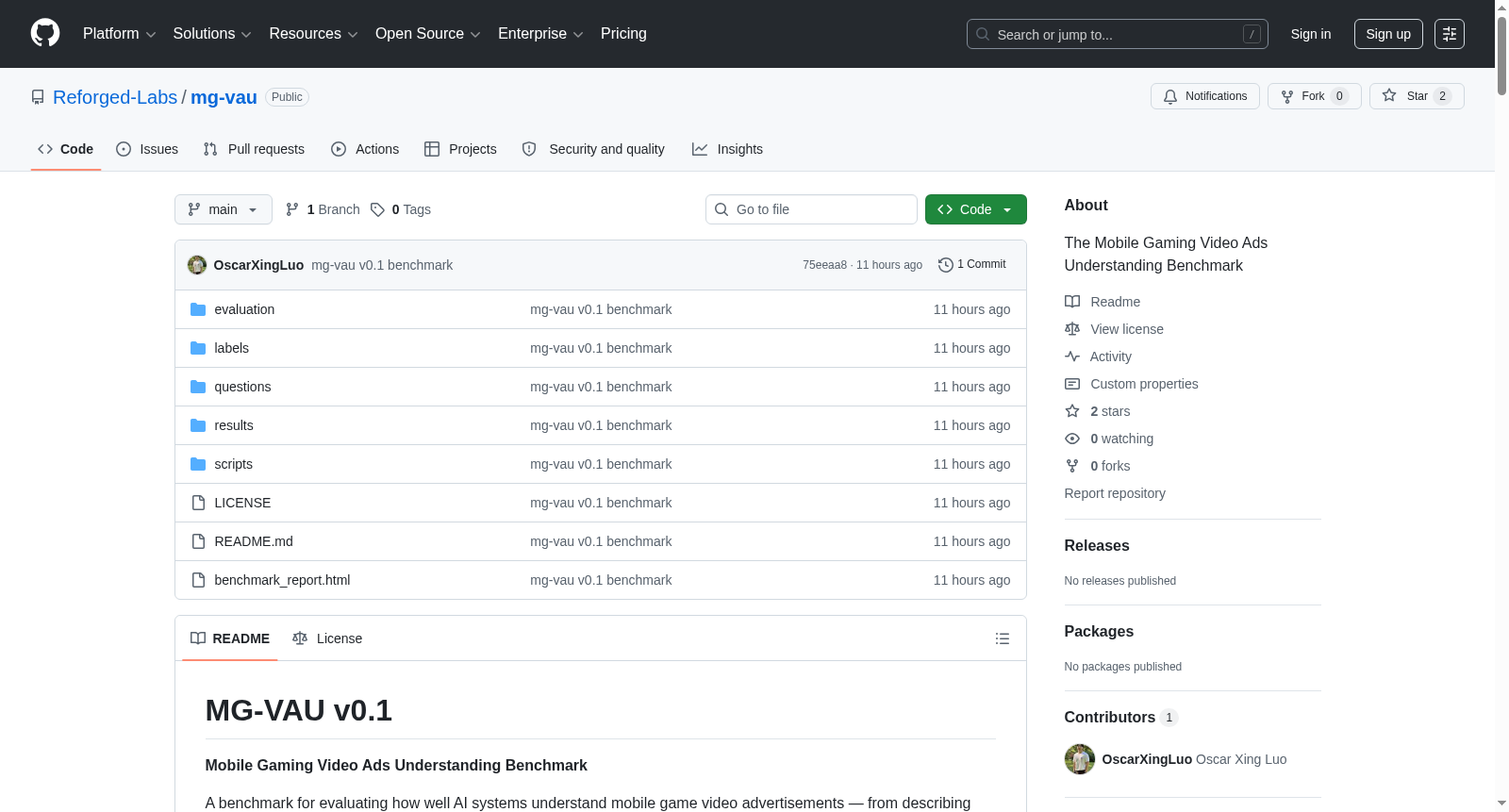Screen dimensions: 1509x812
Task: Click the pulse icon beside Activity
Action: point(1072,356)
